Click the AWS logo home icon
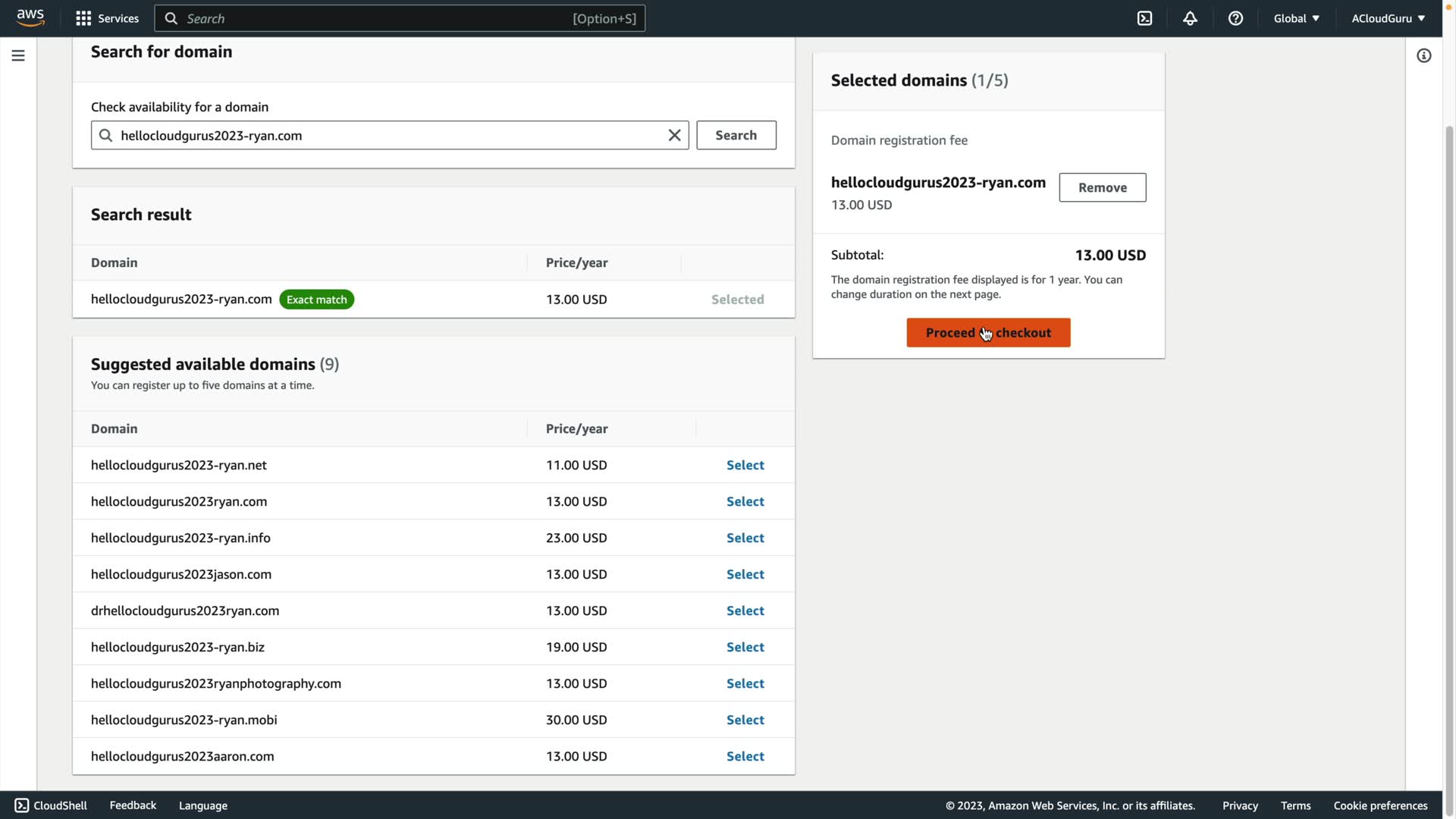 30,17
